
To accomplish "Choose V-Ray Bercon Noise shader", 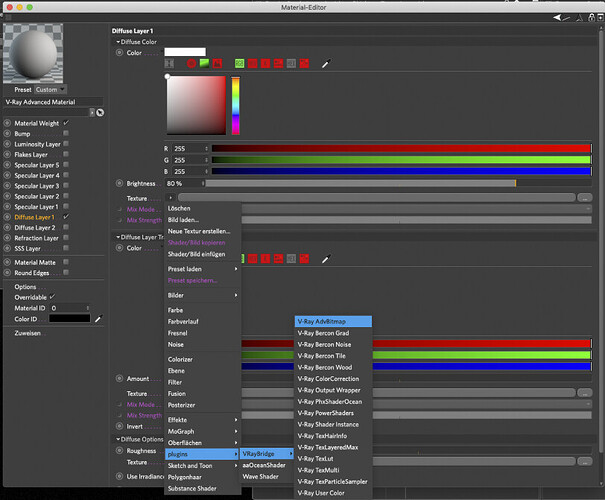I will click(x=334, y=345).
